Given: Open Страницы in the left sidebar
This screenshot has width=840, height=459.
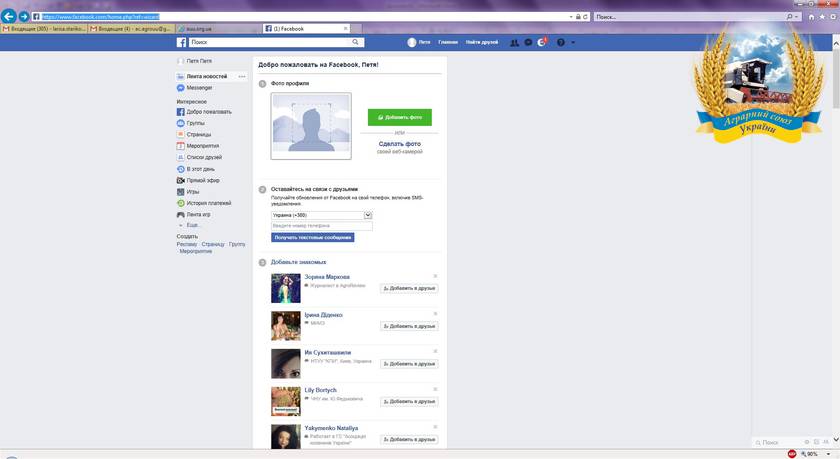Looking at the screenshot, I should (194, 134).
